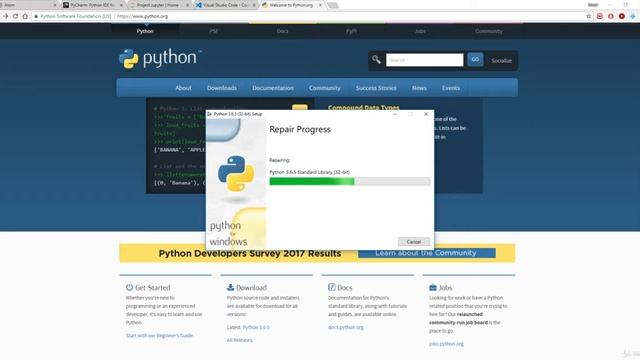Click the Jobs briefcase icon
The height and width of the screenshot is (360, 640).
click(x=433, y=287)
